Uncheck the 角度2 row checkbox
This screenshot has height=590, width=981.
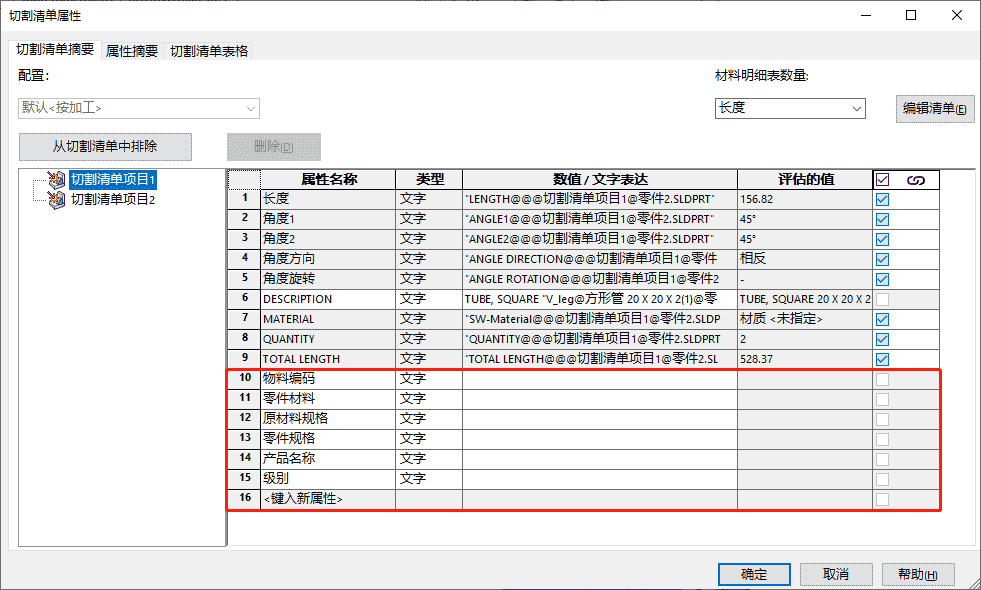pos(882,240)
